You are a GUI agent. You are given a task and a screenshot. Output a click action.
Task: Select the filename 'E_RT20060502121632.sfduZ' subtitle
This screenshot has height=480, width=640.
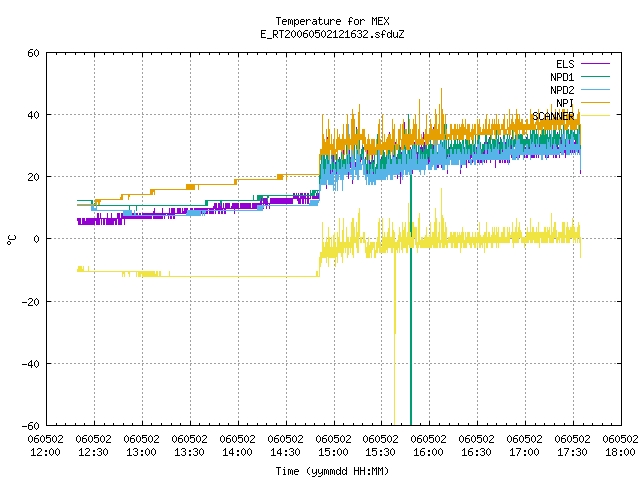point(332,34)
